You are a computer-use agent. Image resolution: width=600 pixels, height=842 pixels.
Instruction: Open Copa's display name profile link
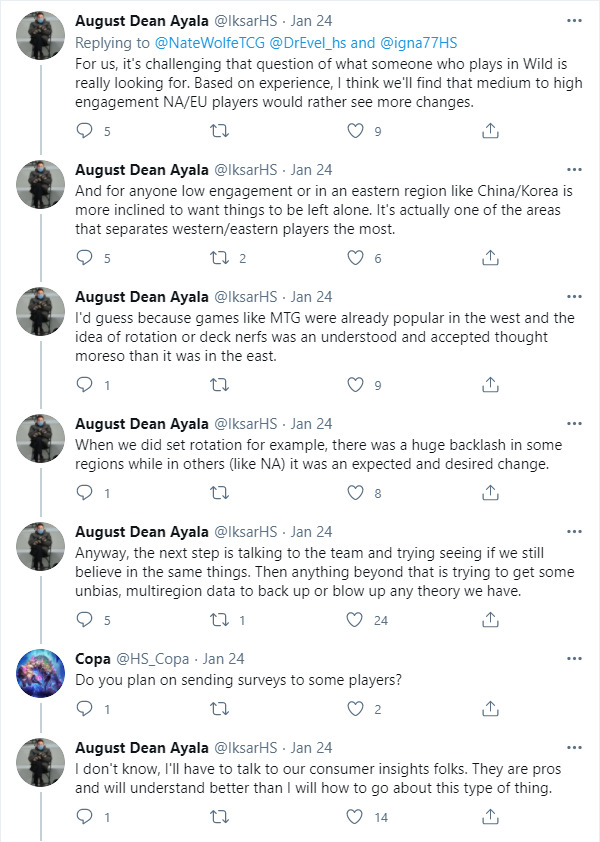(x=96, y=659)
